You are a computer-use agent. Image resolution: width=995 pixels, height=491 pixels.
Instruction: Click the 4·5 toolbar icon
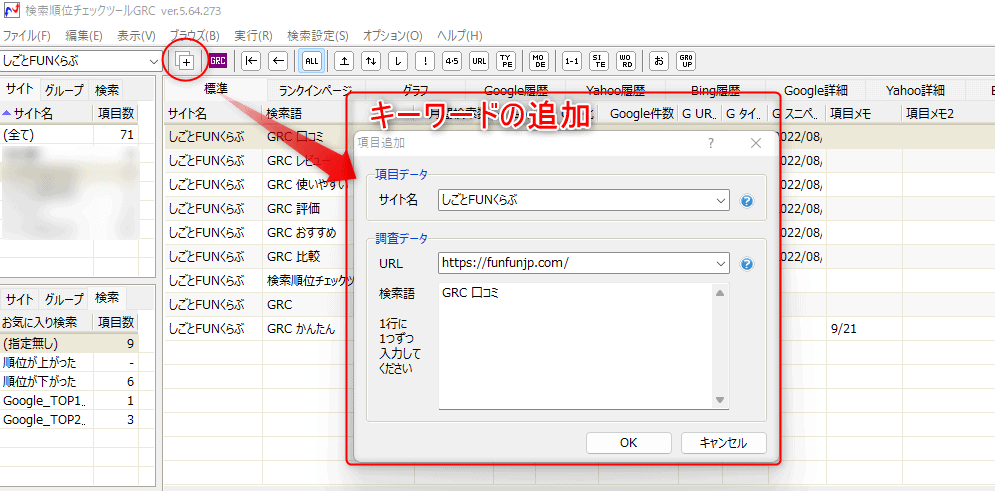point(452,61)
